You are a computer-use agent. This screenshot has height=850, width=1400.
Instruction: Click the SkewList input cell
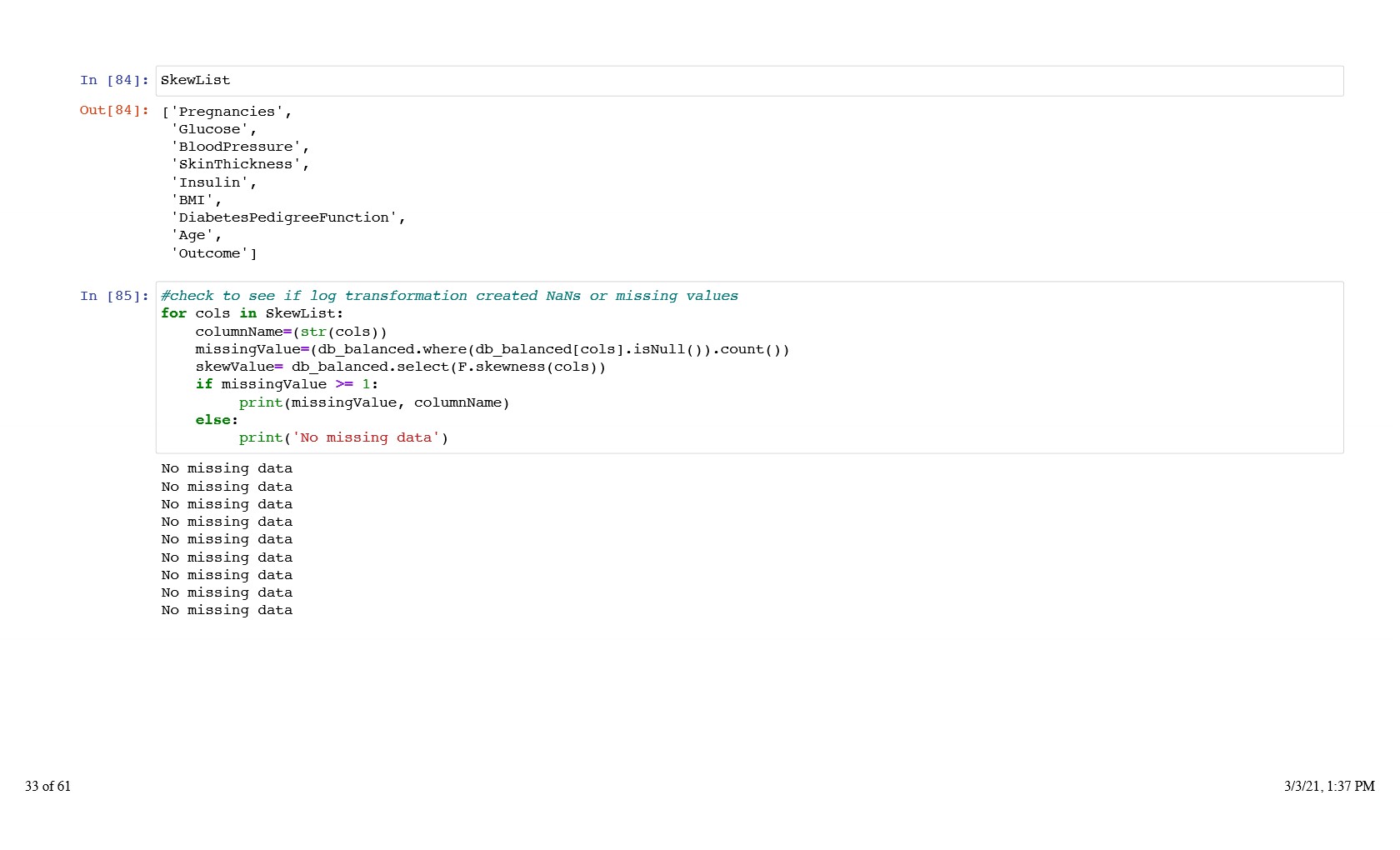(748, 81)
